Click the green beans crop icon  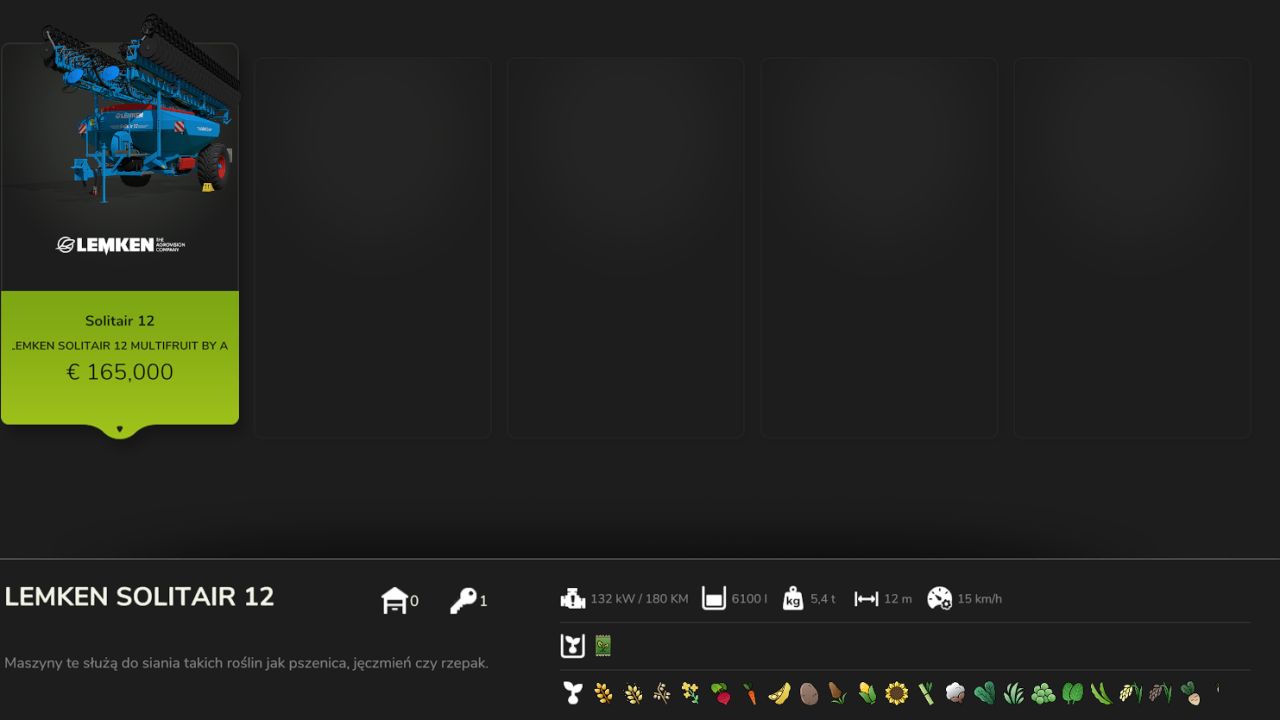1101,692
